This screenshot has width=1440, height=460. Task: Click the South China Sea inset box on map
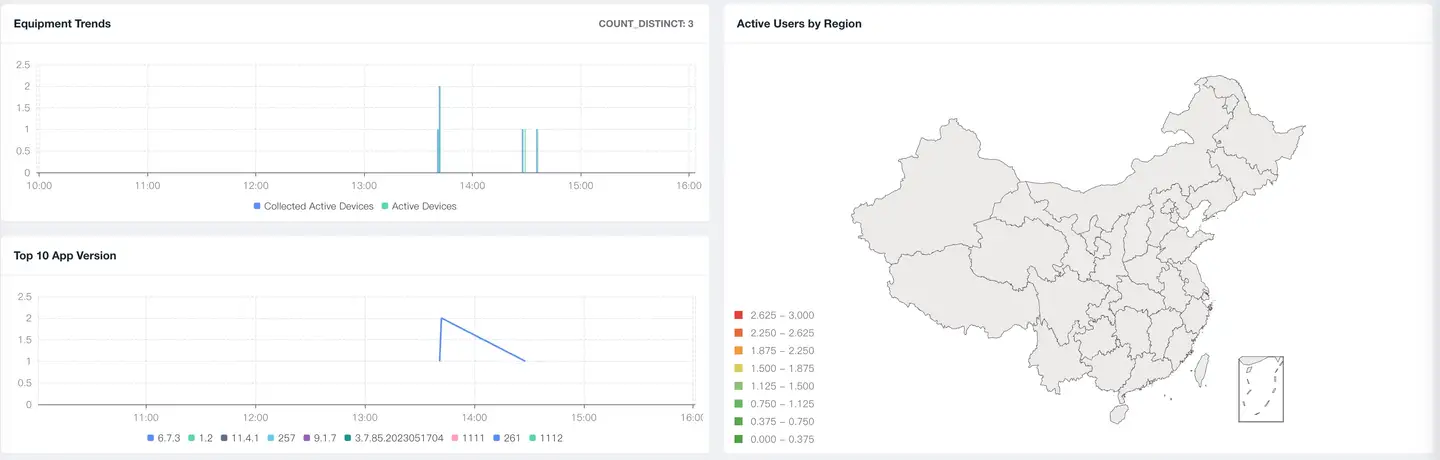point(1260,388)
